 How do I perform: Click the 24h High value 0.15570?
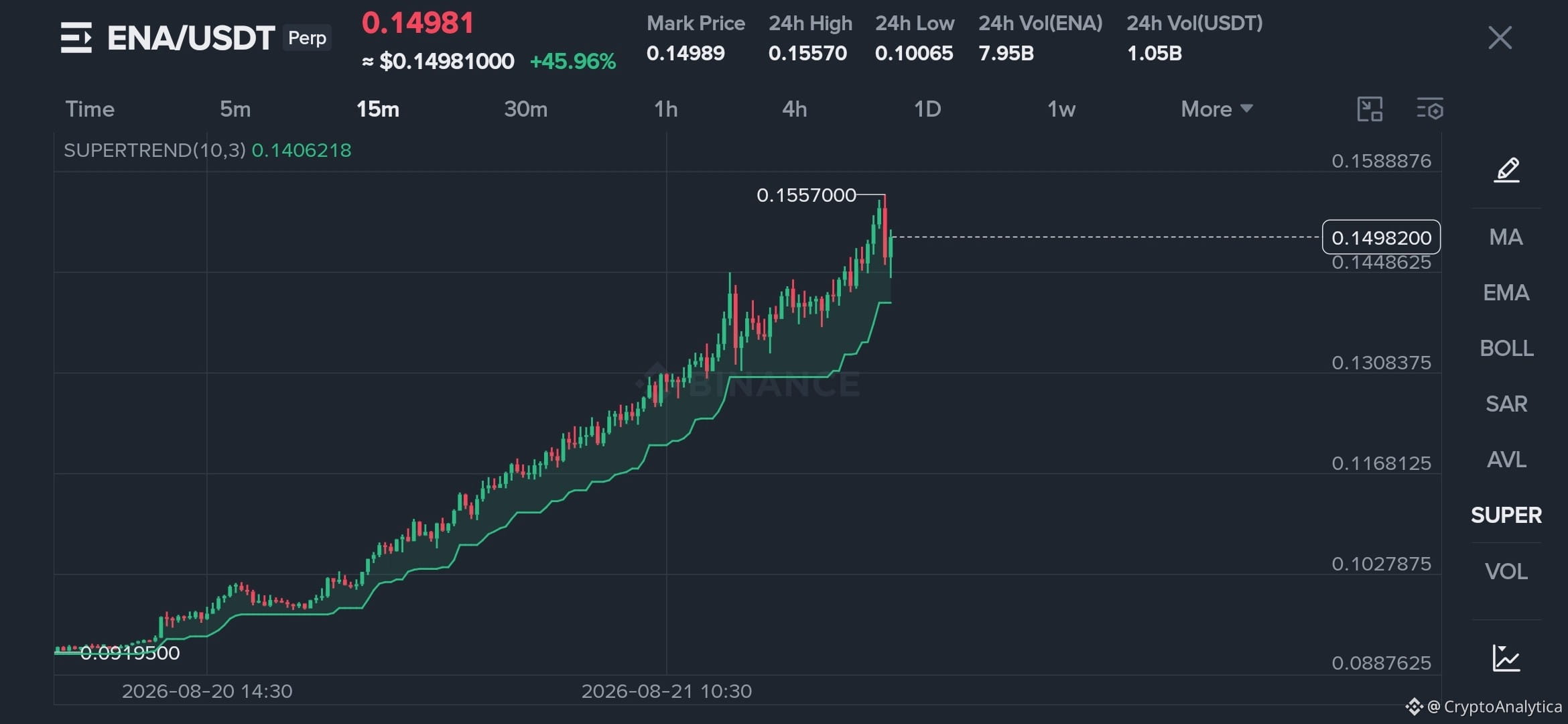807,54
